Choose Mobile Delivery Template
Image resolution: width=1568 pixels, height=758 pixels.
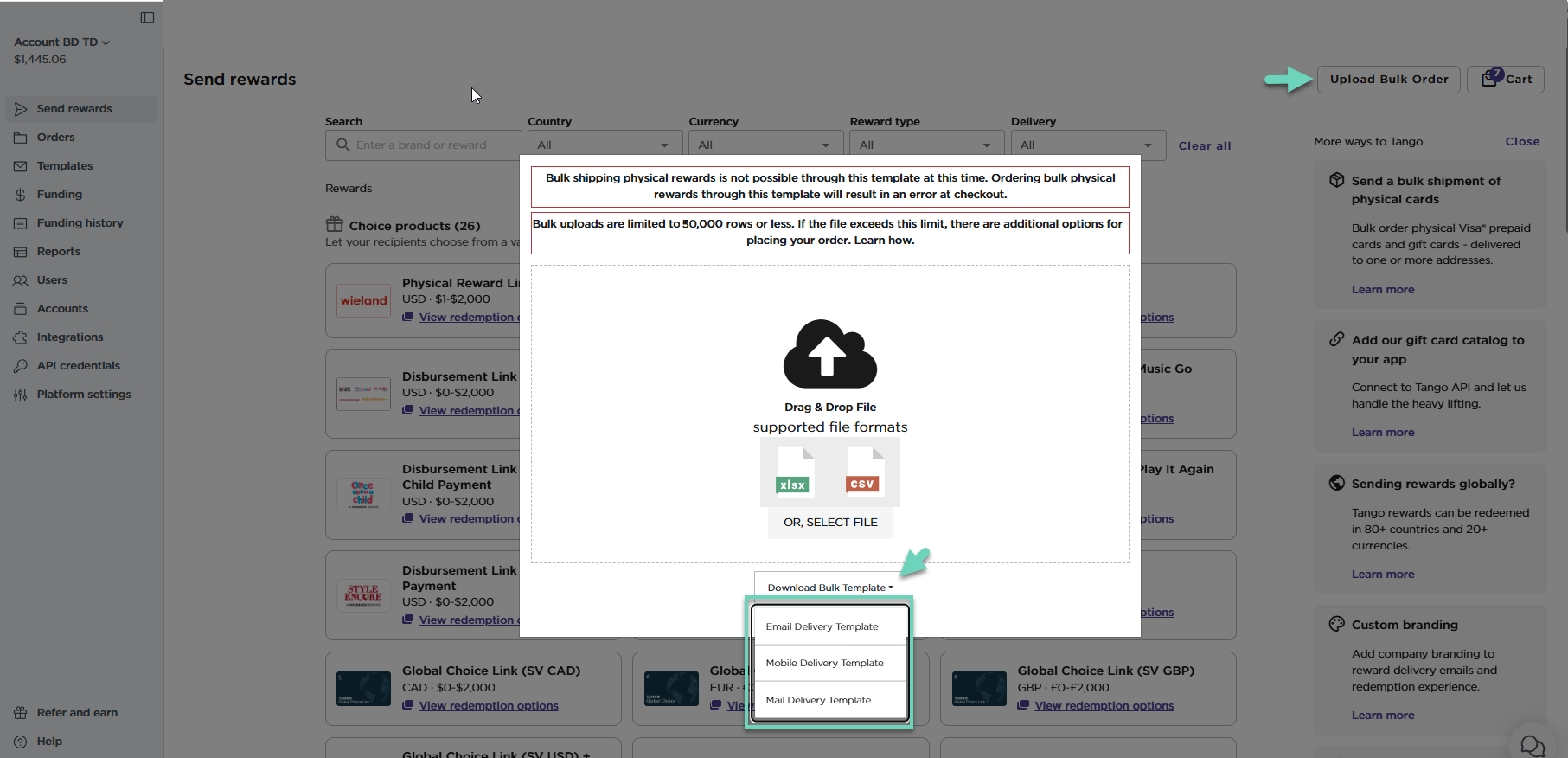tap(824, 663)
